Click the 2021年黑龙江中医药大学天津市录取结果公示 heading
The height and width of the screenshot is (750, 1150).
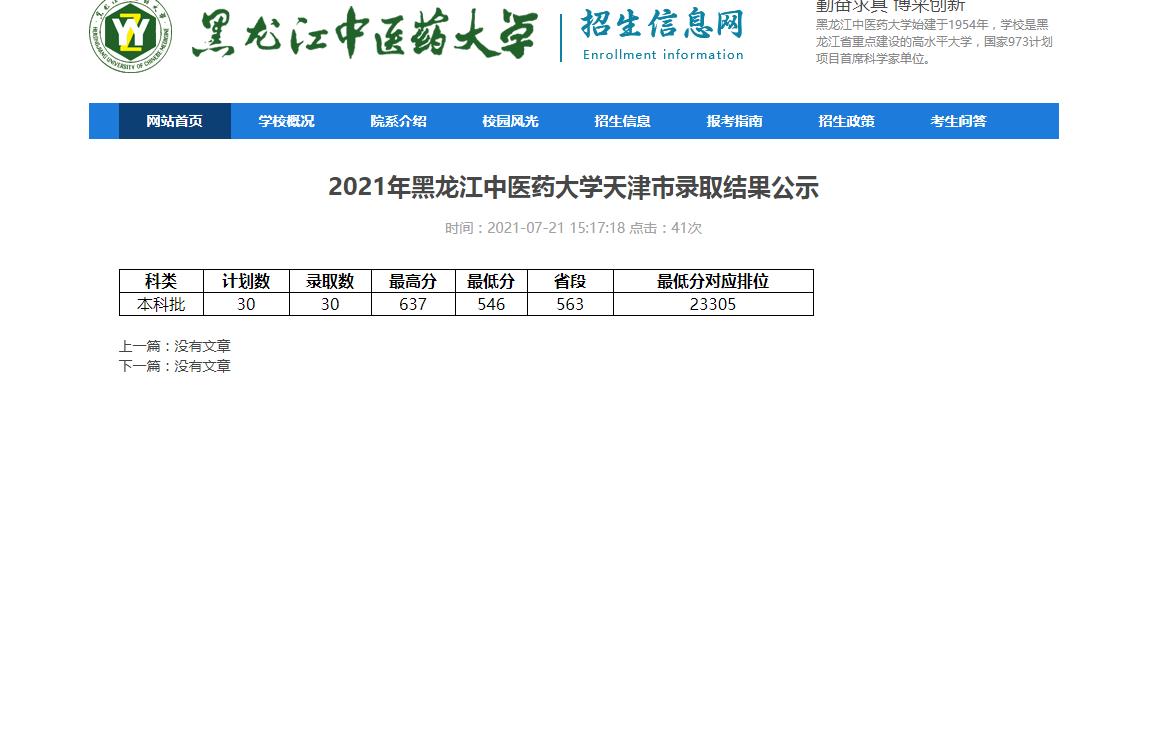(x=574, y=188)
